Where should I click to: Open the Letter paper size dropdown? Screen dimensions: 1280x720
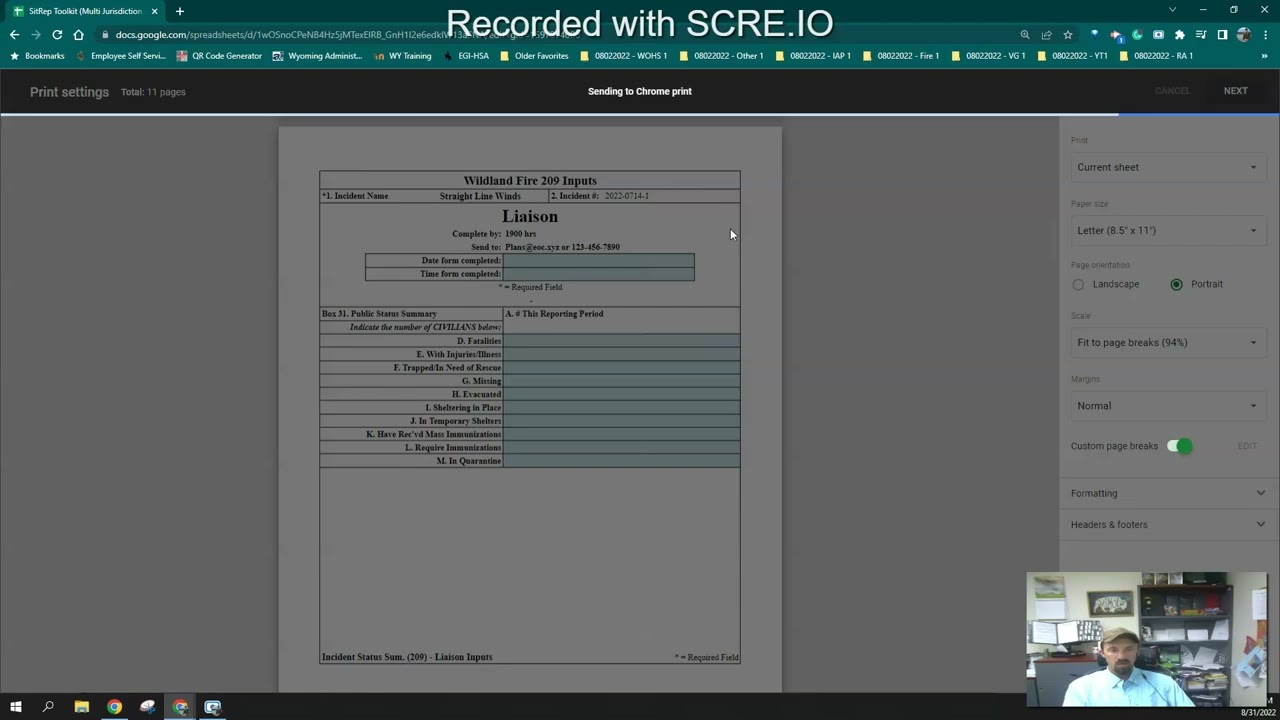pos(1166,230)
